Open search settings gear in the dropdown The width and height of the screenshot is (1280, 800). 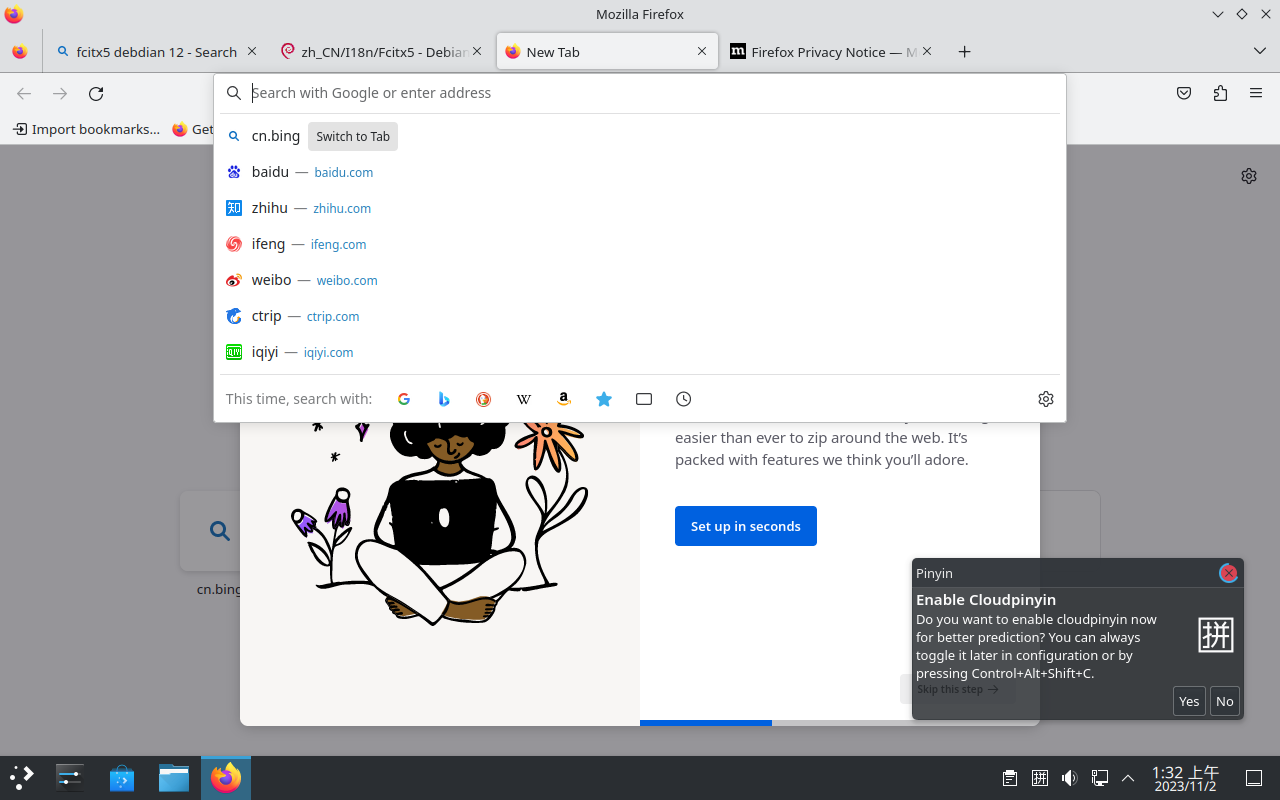[1046, 399]
